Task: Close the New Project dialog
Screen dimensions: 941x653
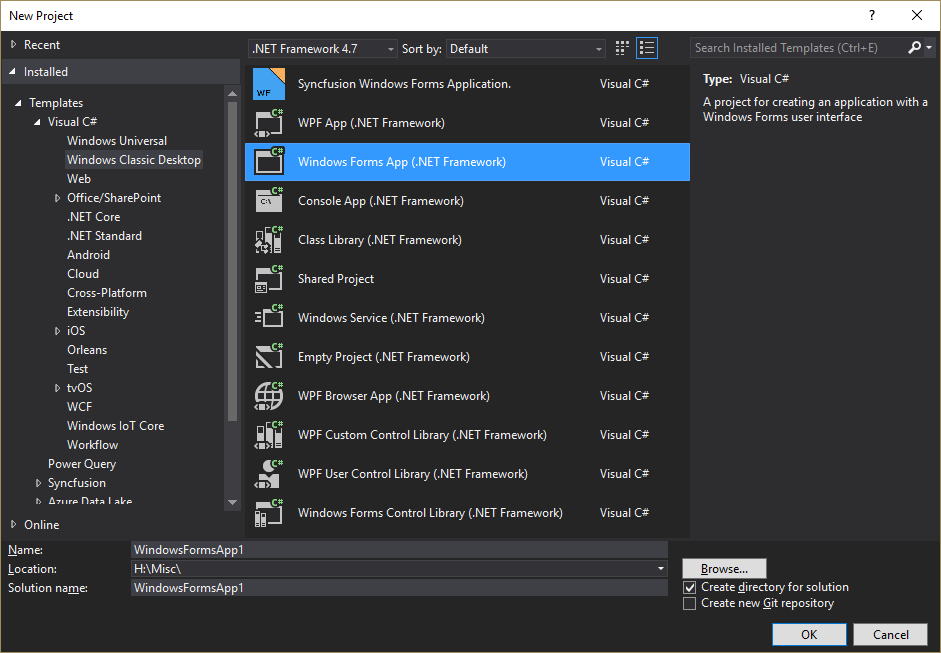Action: click(x=917, y=16)
